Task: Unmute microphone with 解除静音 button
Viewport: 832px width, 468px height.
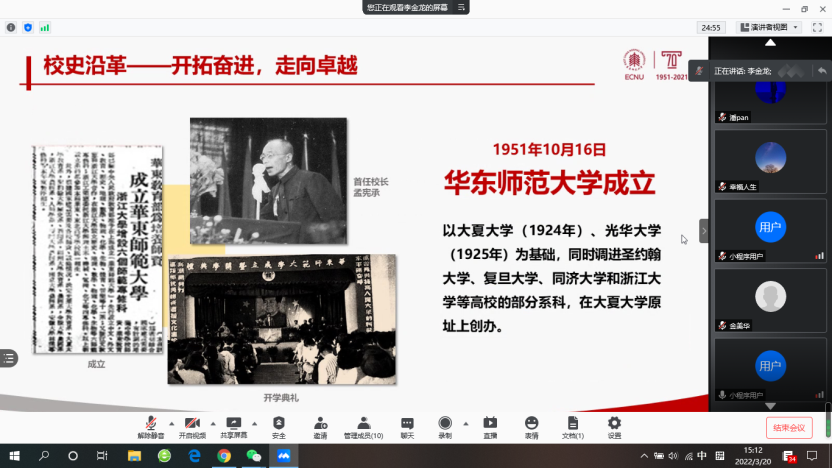Action: click(x=151, y=427)
